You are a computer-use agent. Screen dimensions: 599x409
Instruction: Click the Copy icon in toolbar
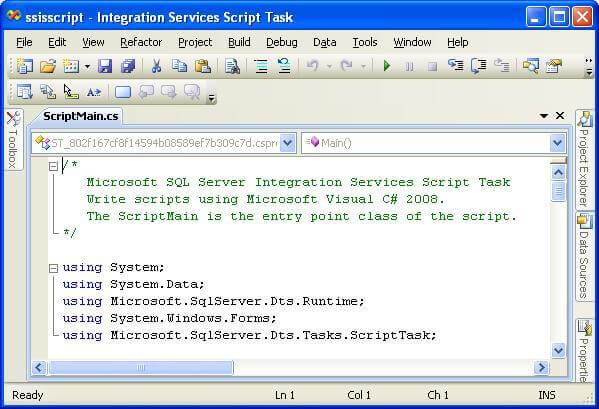[179, 66]
